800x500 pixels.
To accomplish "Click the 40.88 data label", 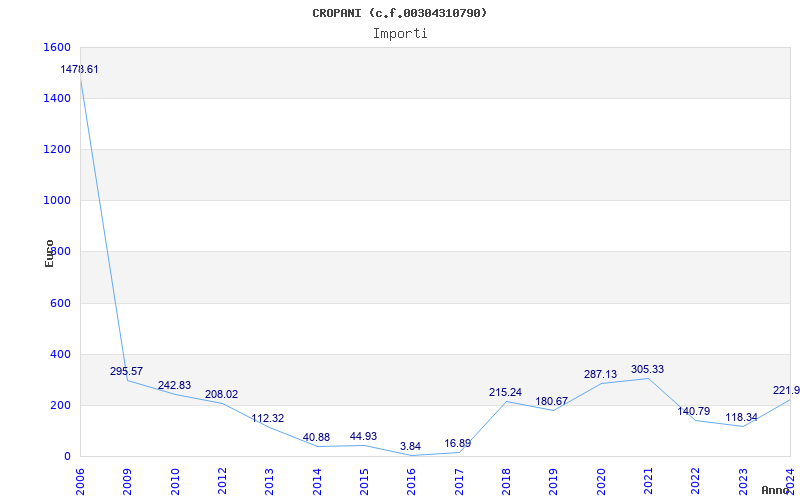I will tap(316, 437).
